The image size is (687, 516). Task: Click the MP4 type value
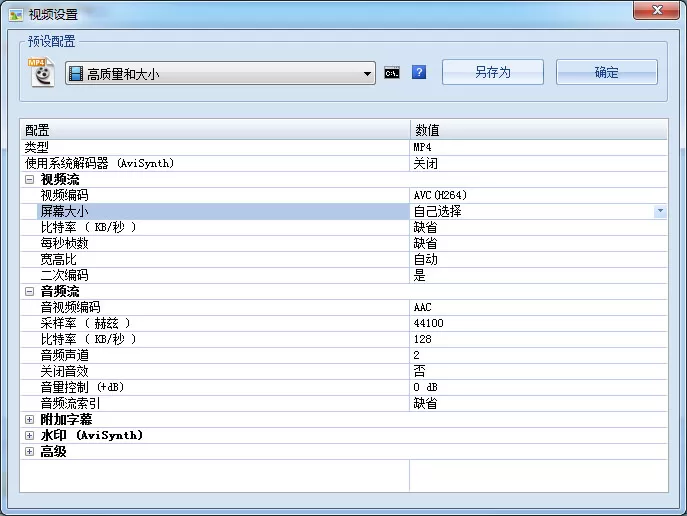tap(422, 147)
